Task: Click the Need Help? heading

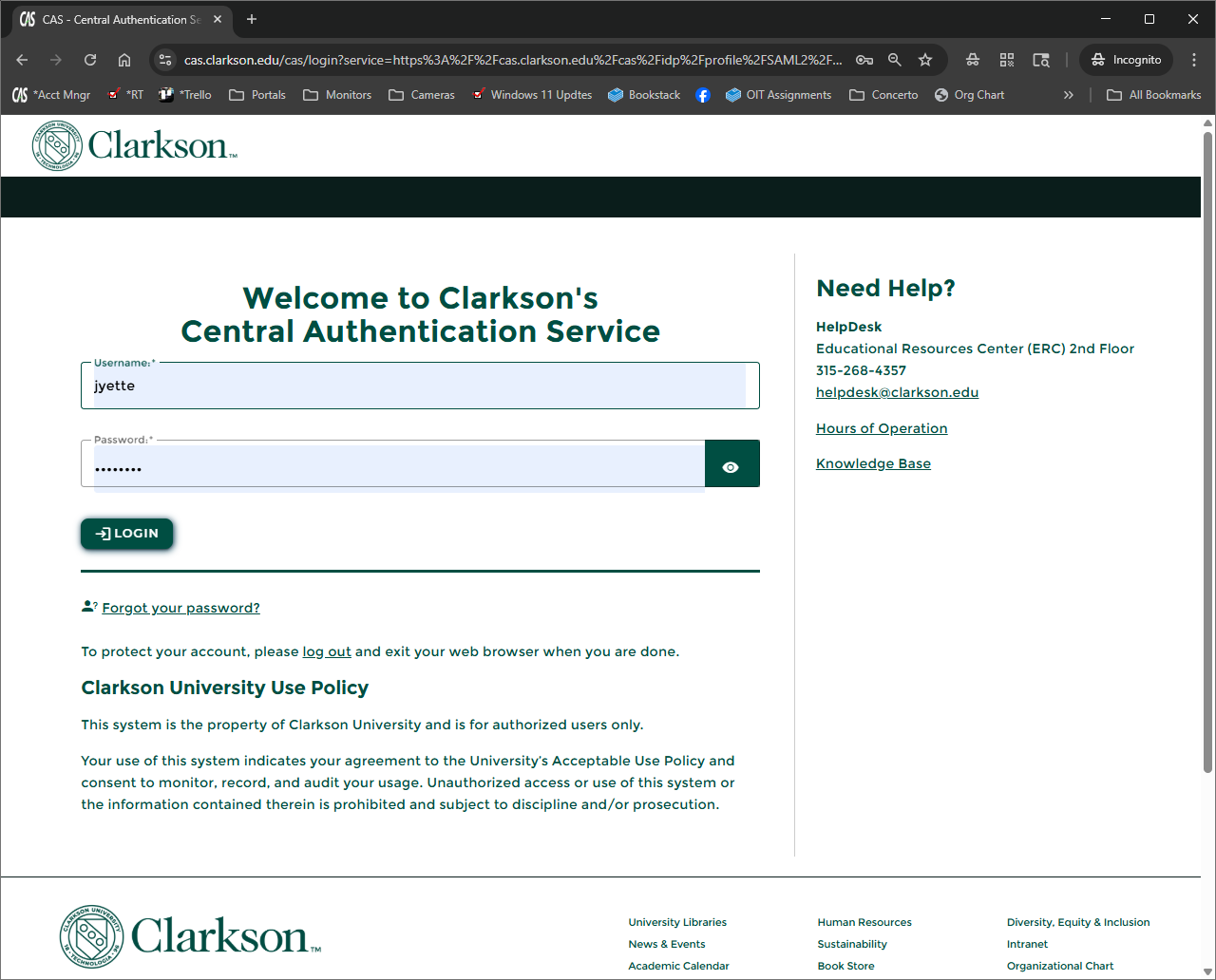Action: [885, 289]
